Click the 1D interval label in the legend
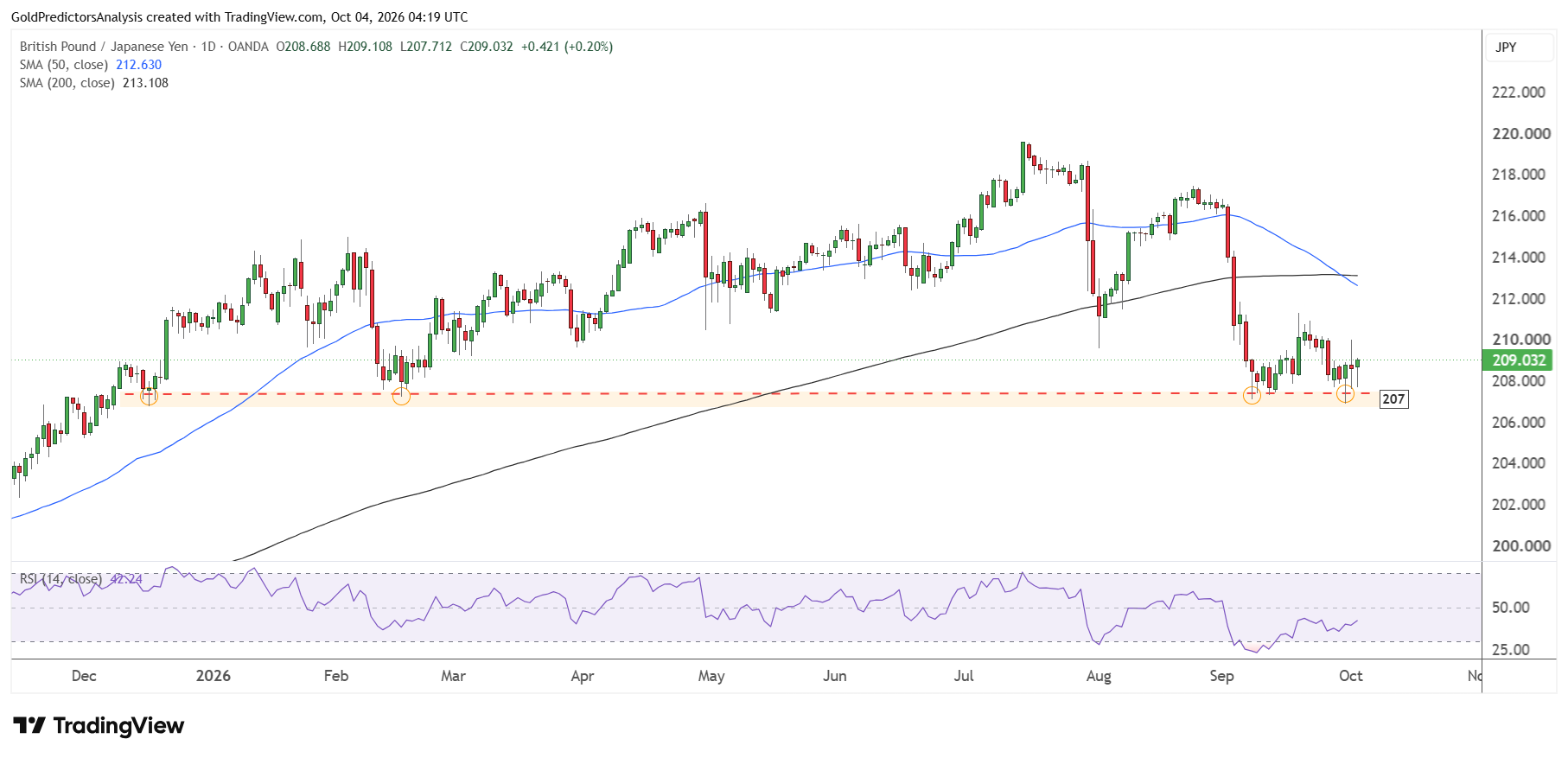 208,47
